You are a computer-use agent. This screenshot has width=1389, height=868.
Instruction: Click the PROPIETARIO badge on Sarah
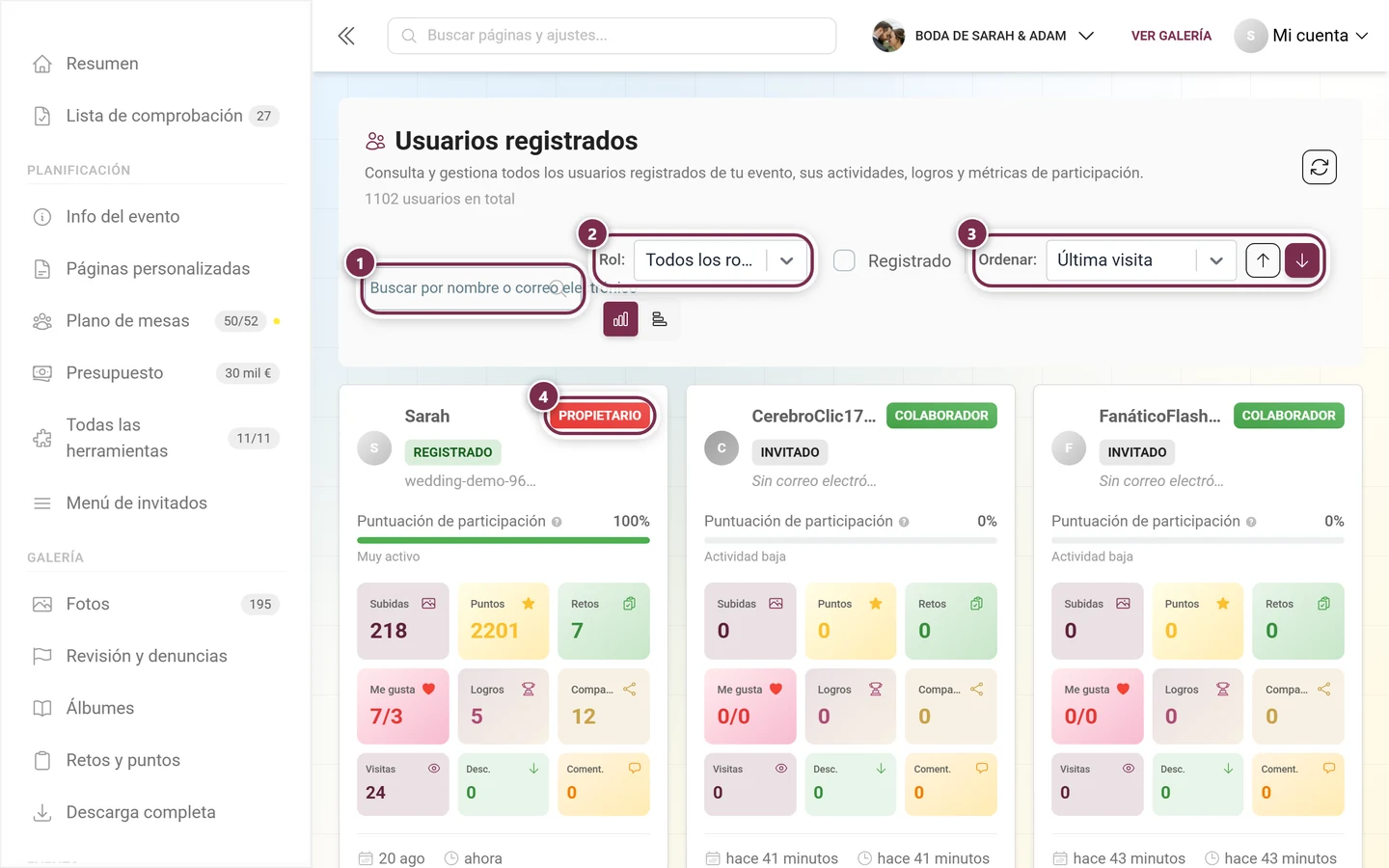tap(600, 416)
